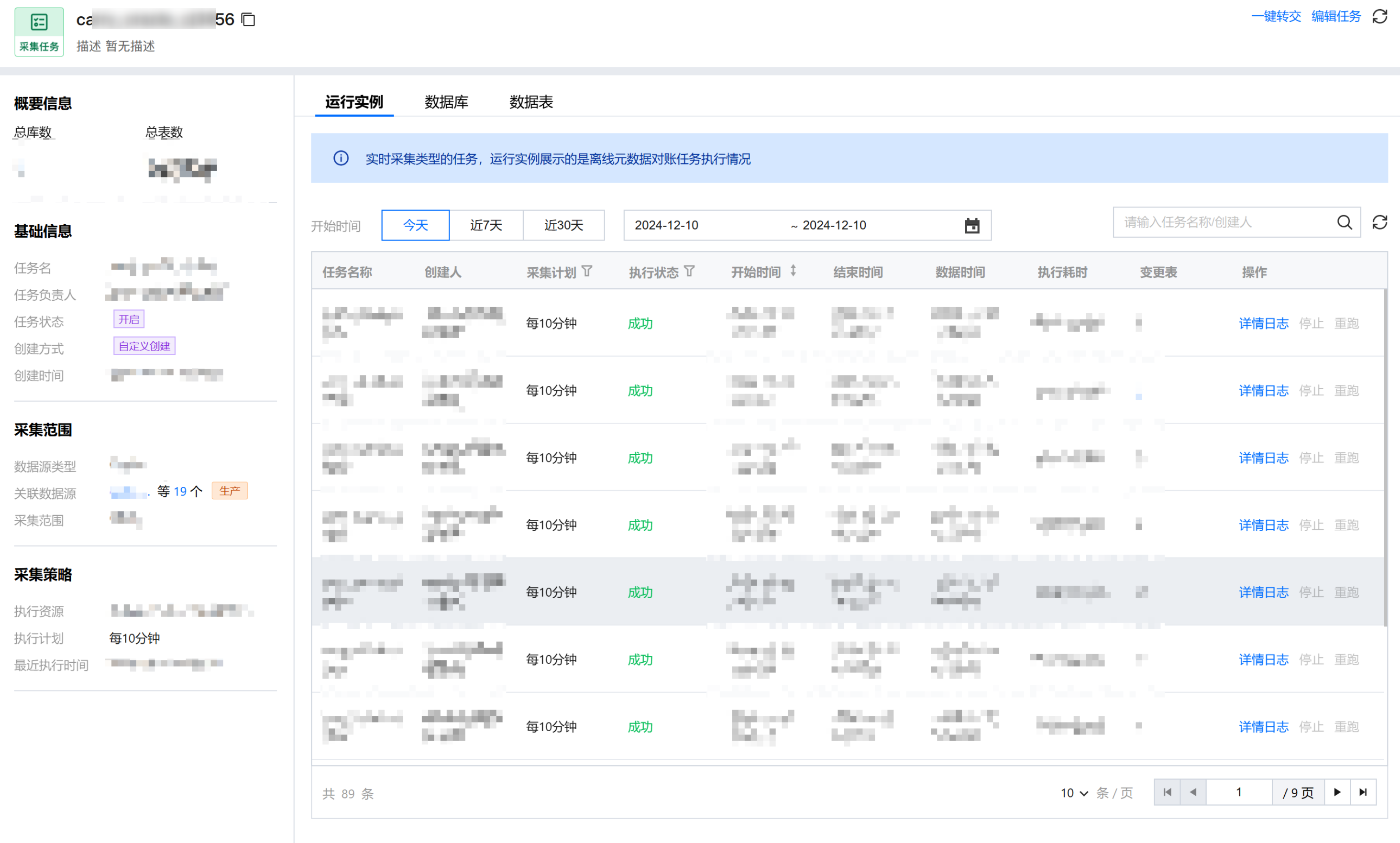Select 近30天 time range option
Screen dimensions: 1400x843
point(563,226)
